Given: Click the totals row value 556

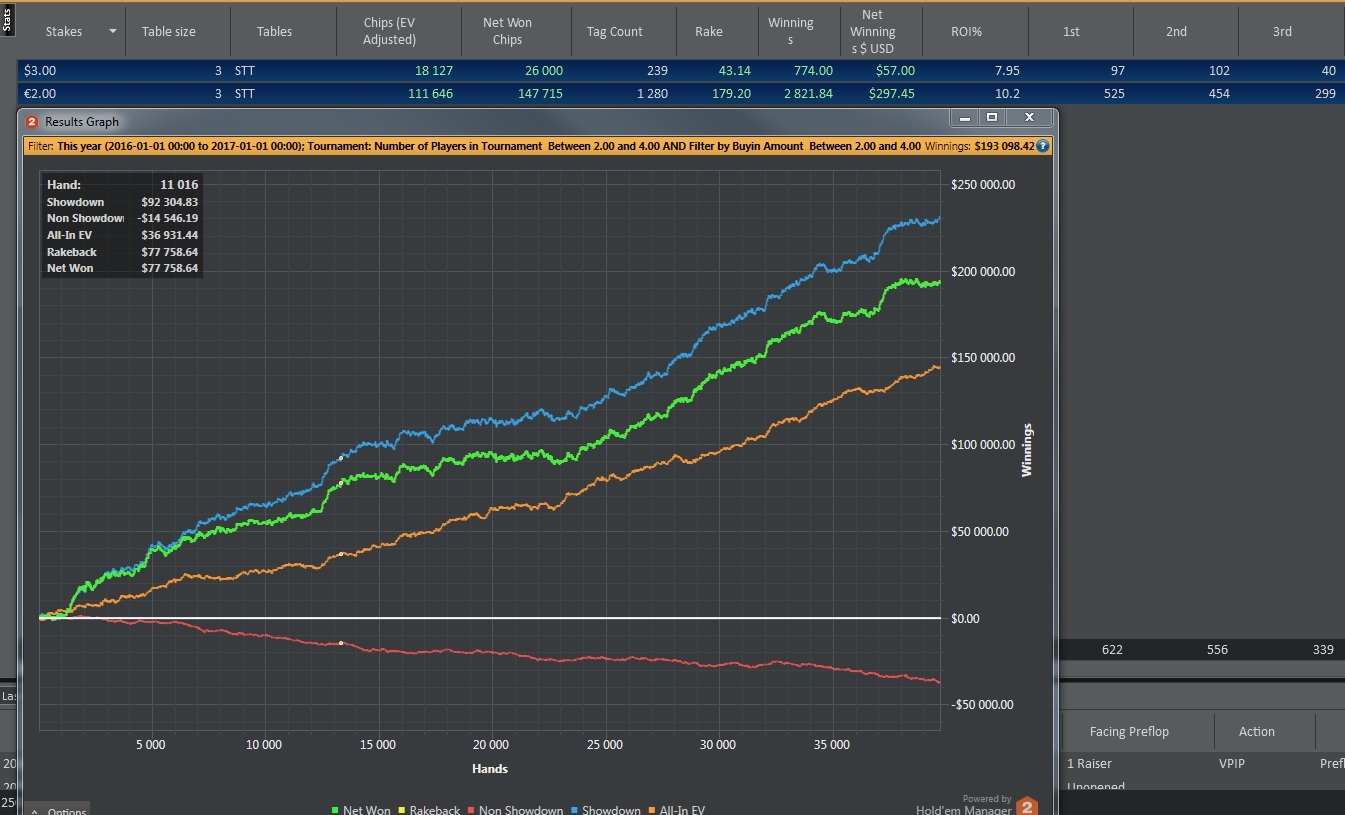Looking at the screenshot, I should click(1217, 649).
